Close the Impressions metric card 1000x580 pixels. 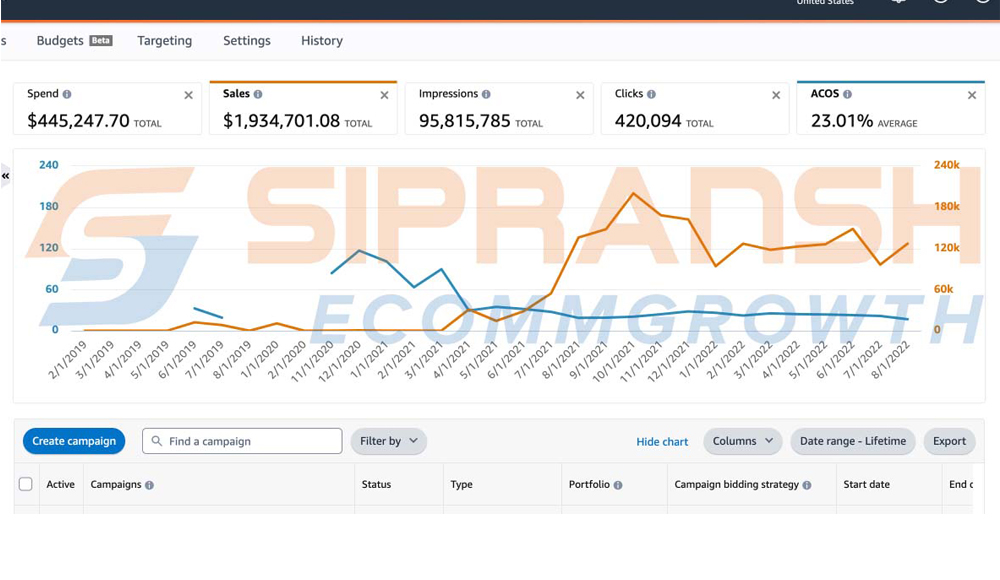tap(580, 95)
